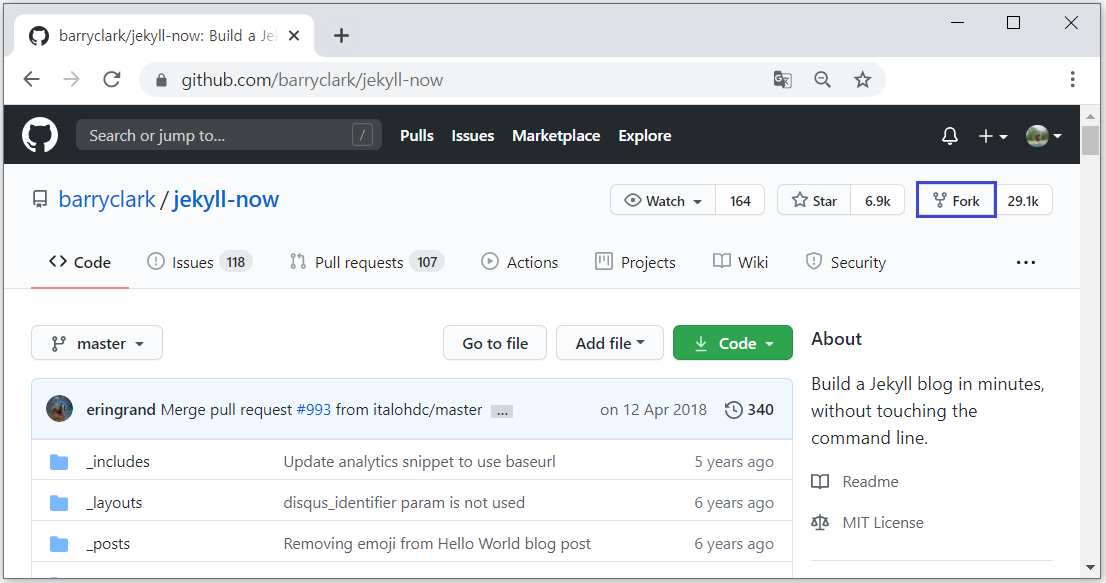
Task: Open the notifications bell
Action: pyautogui.click(x=949, y=135)
